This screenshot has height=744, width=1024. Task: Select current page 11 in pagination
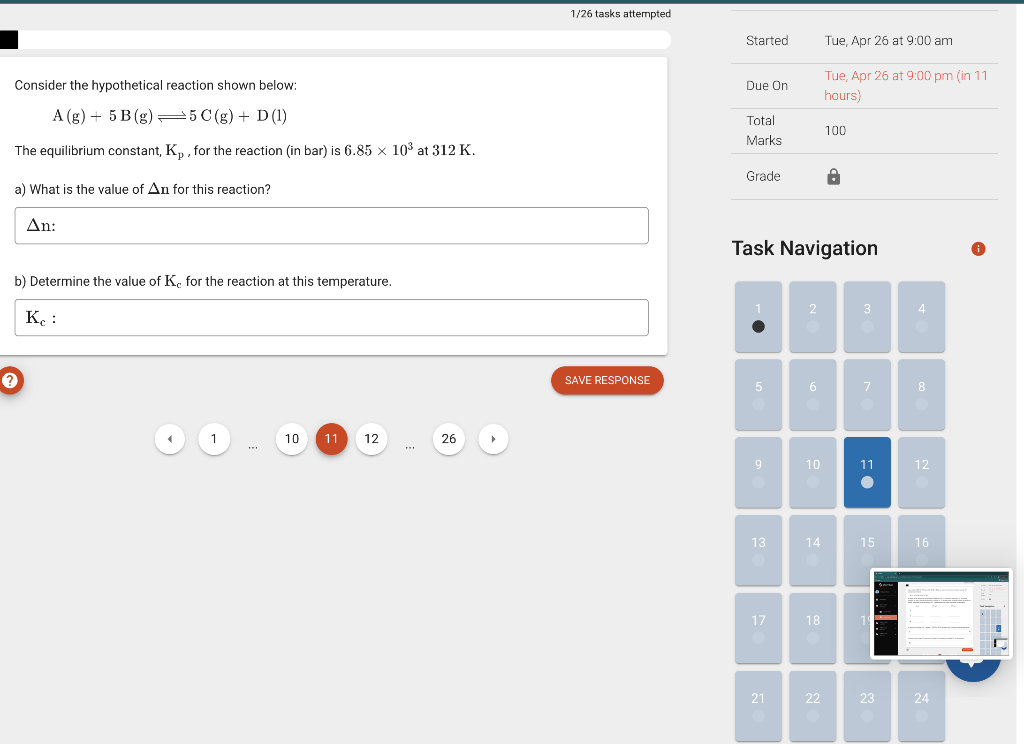click(331, 439)
